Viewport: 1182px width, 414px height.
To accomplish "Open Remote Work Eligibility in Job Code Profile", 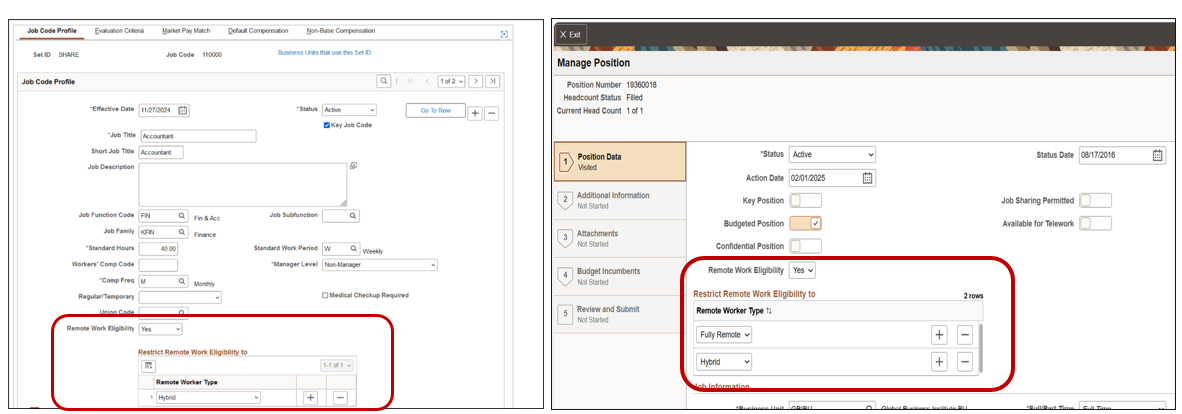I will click(x=161, y=330).
